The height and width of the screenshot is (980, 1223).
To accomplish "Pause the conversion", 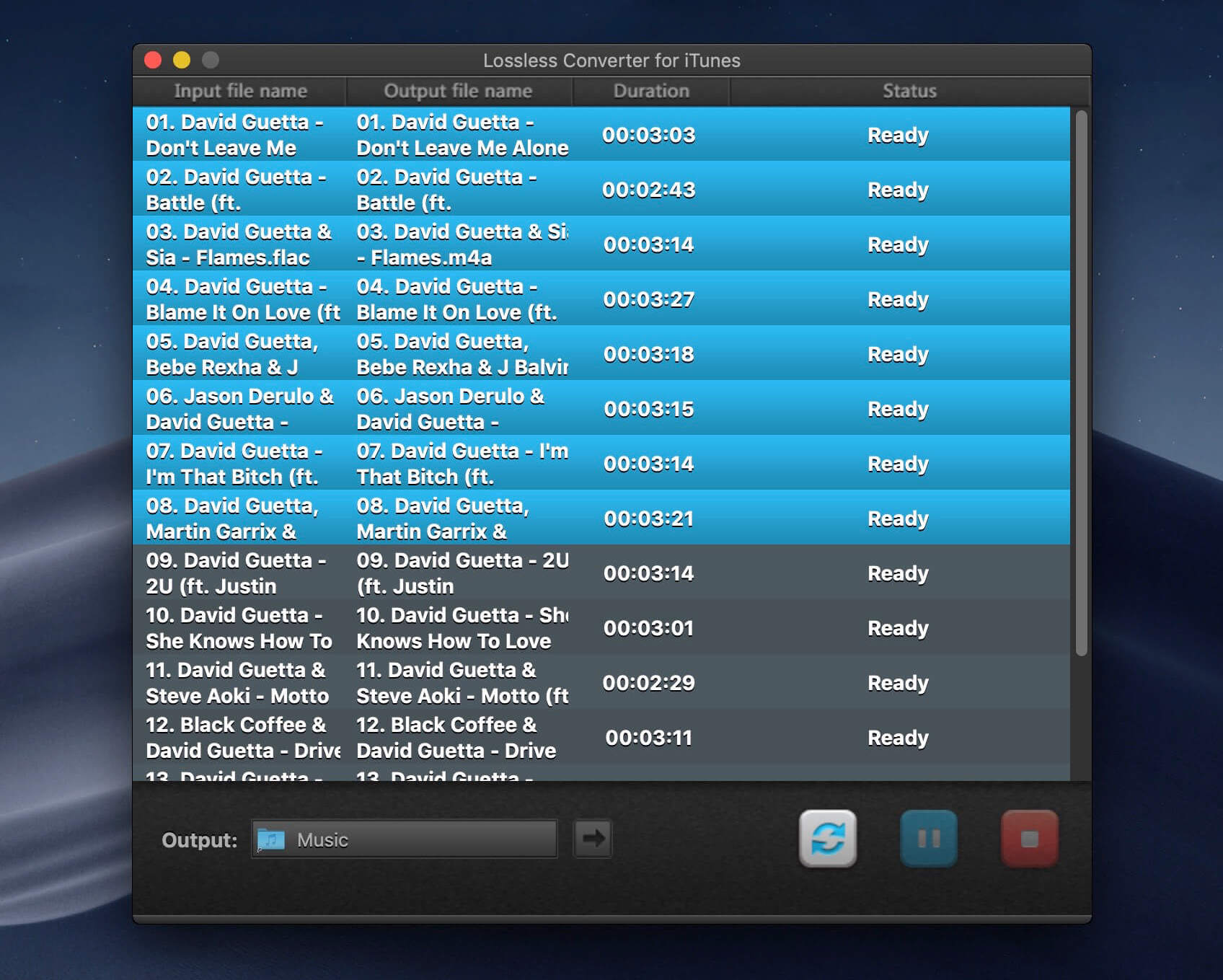I will coord(929,838).
